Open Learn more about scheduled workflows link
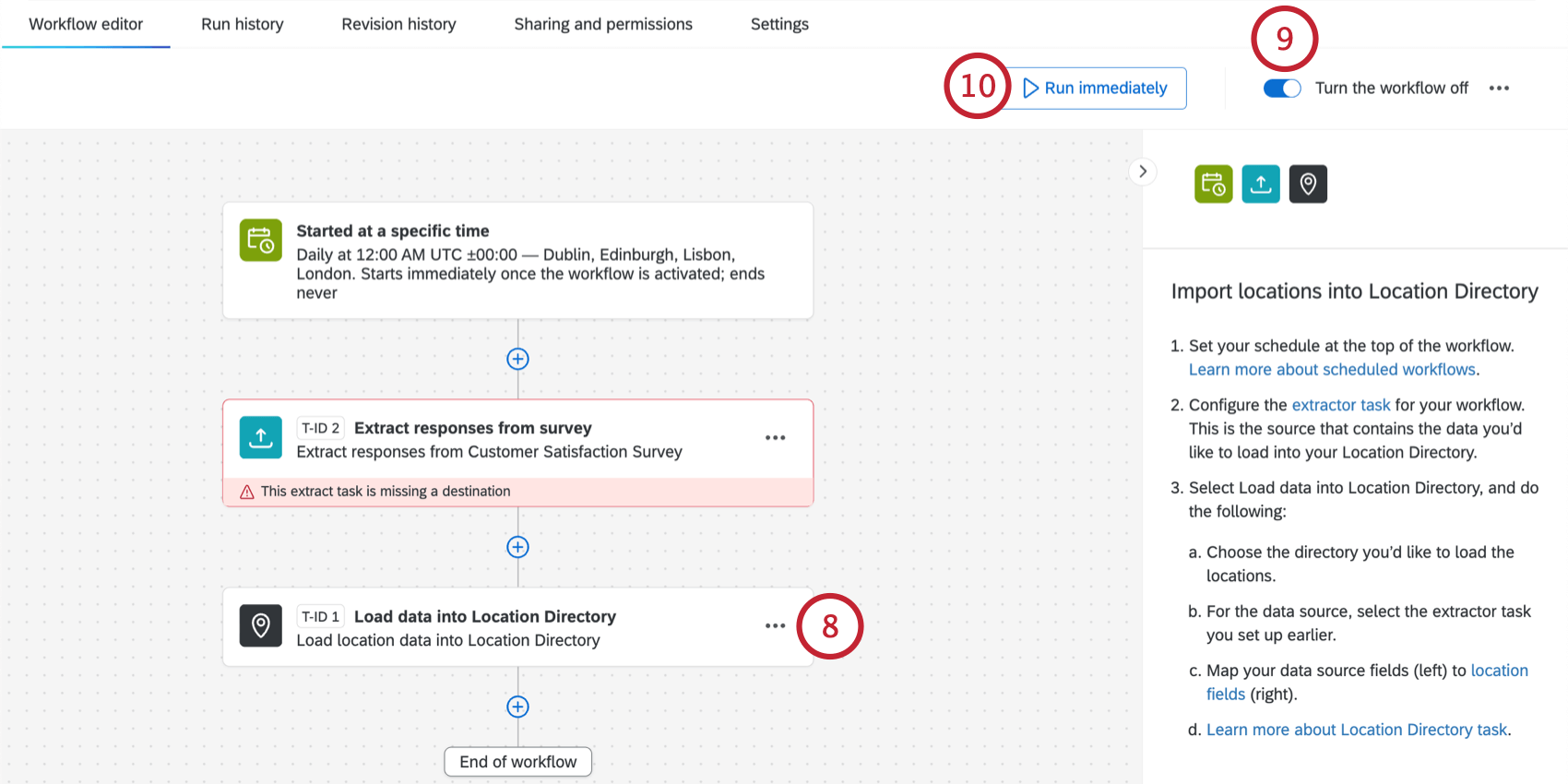 point(1332,370)
